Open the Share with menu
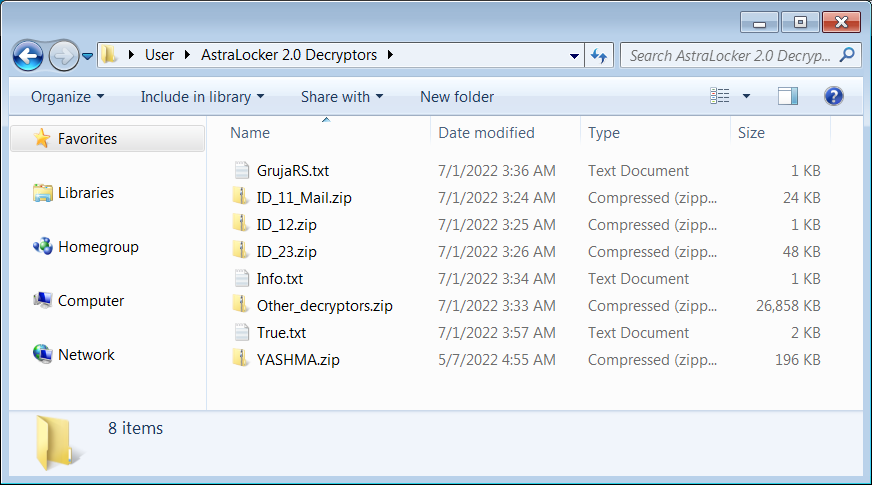The width and height of the screenshot is (872, 485). tap(342, 97)
